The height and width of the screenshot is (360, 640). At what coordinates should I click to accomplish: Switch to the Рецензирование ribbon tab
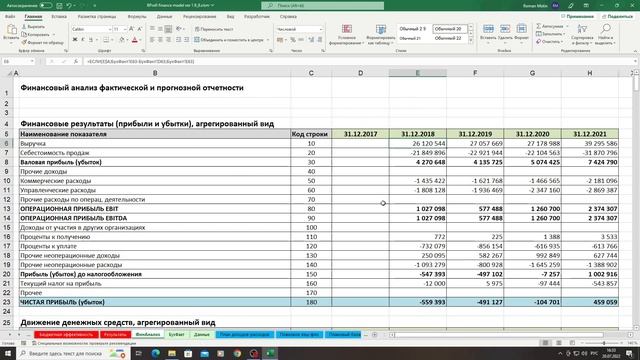(x=200, y=17)
